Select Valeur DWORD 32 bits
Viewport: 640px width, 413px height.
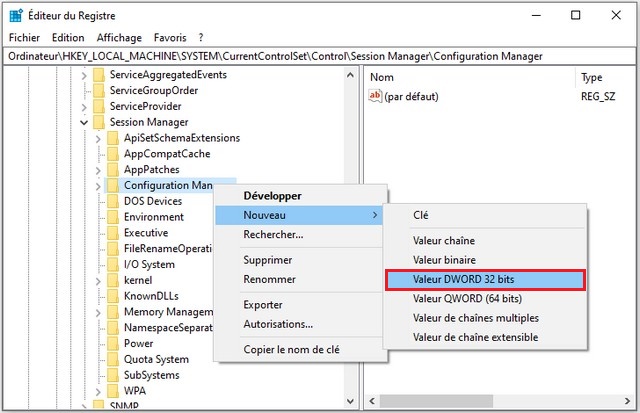click(485, 280)
